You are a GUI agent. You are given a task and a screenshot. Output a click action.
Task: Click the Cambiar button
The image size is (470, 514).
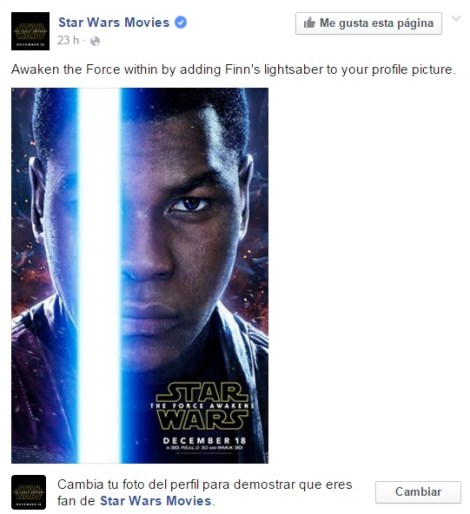[418, 492]
